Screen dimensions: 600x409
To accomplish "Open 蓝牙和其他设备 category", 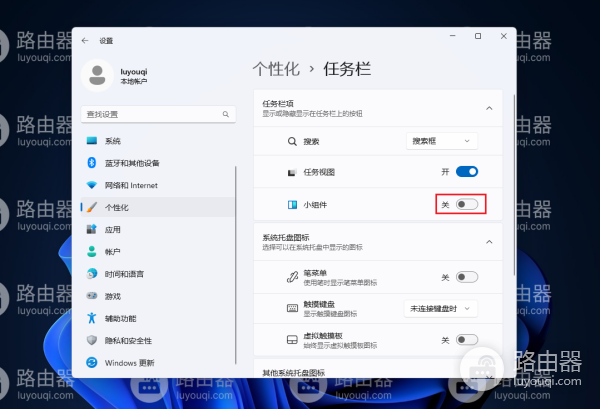I will click(158, 163).
